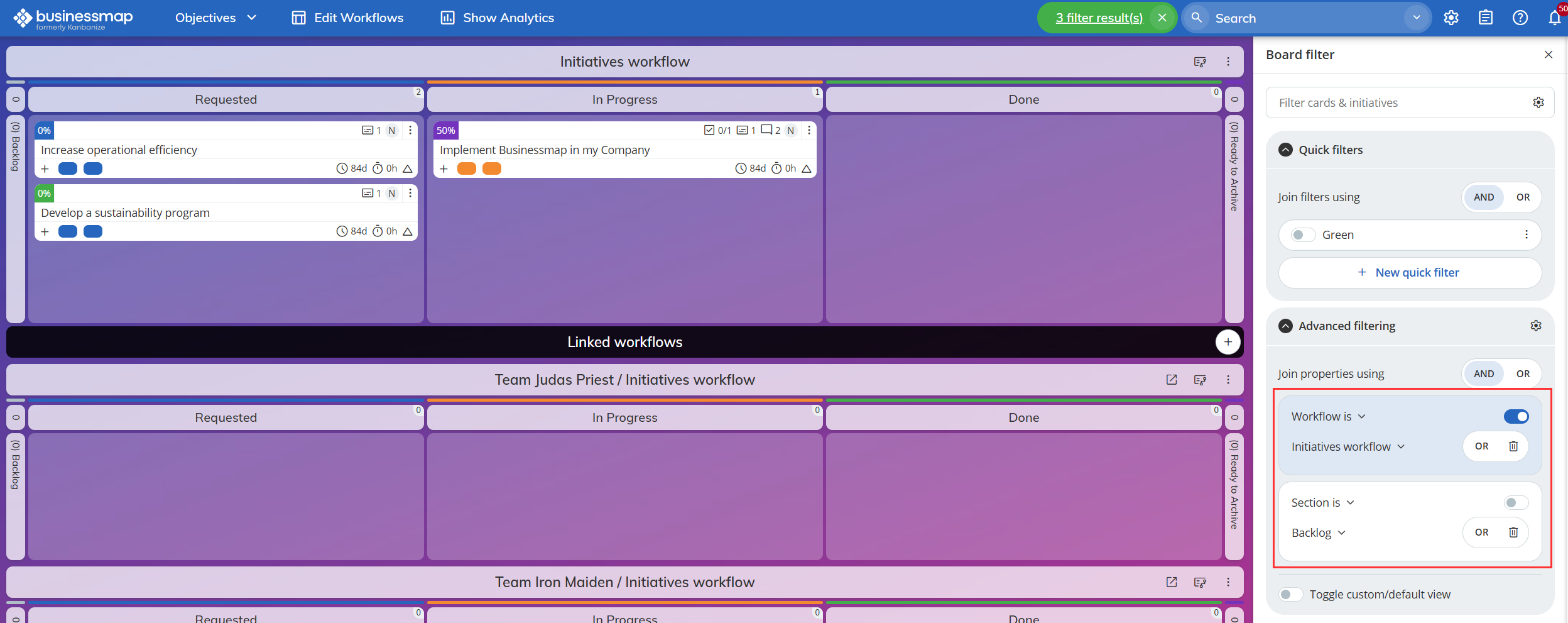Click In Progress column header in Initiatives workflow

point(624,99)
